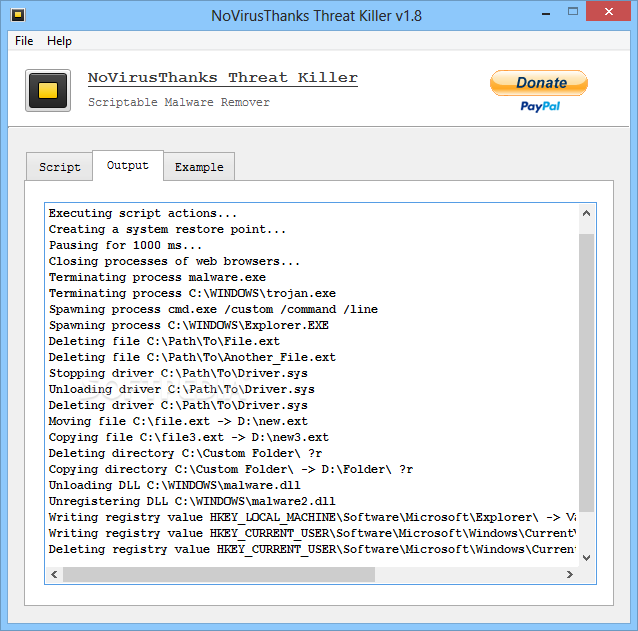Open the Help menu
Image resolution: width=638 pixels, height=631 pixels.
click(x=59, y=41)
